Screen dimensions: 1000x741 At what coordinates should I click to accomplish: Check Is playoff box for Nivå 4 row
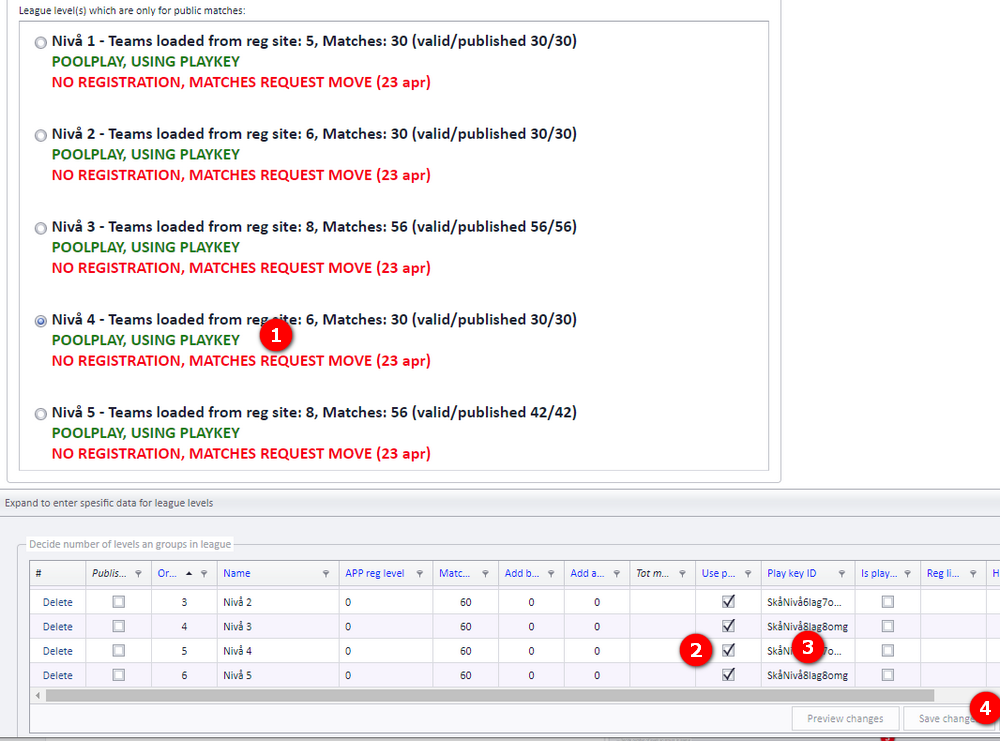pyautogui.click(x=888, y=650)
